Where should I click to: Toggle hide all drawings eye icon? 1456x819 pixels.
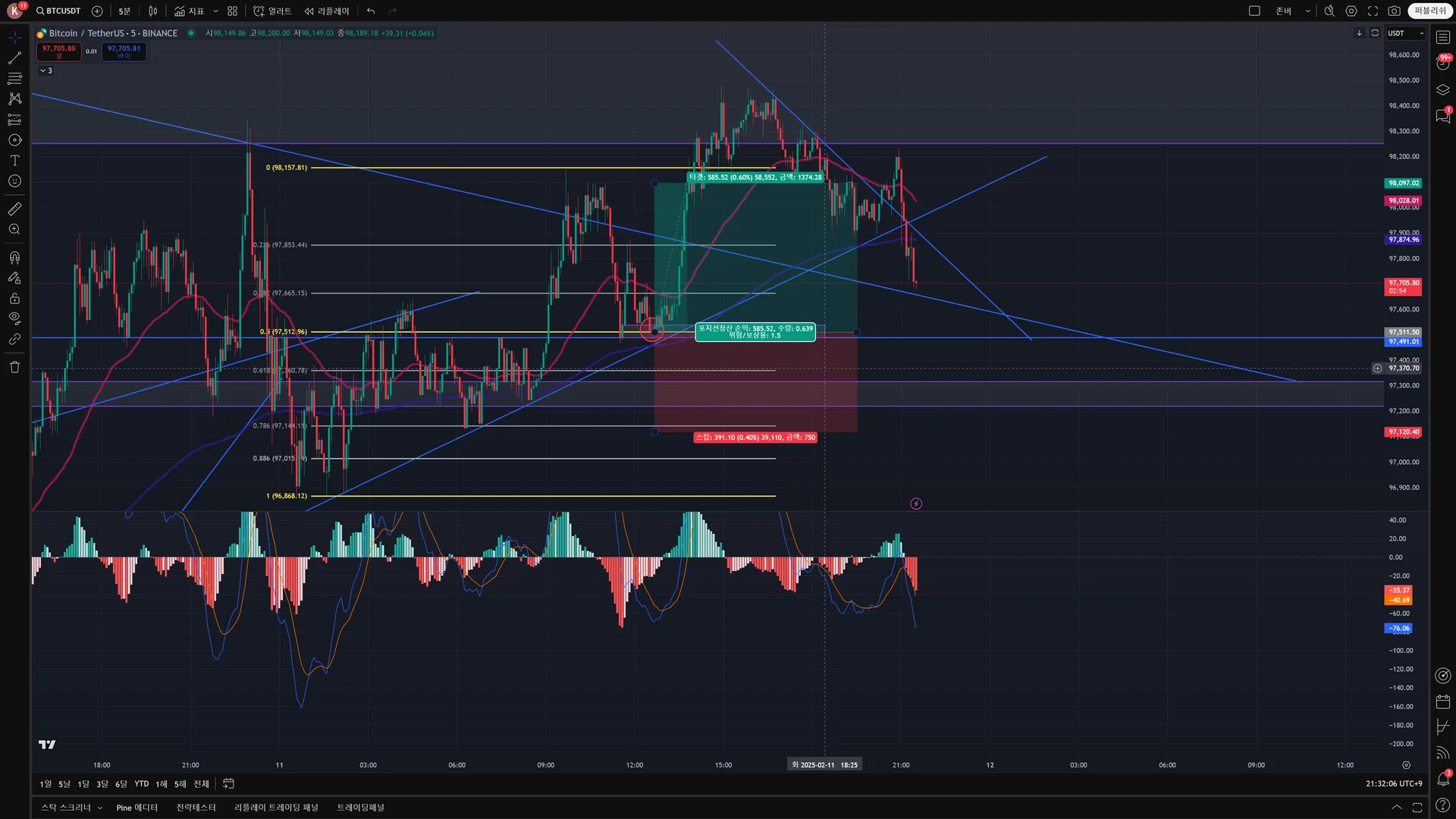click(x=14, y=318)
